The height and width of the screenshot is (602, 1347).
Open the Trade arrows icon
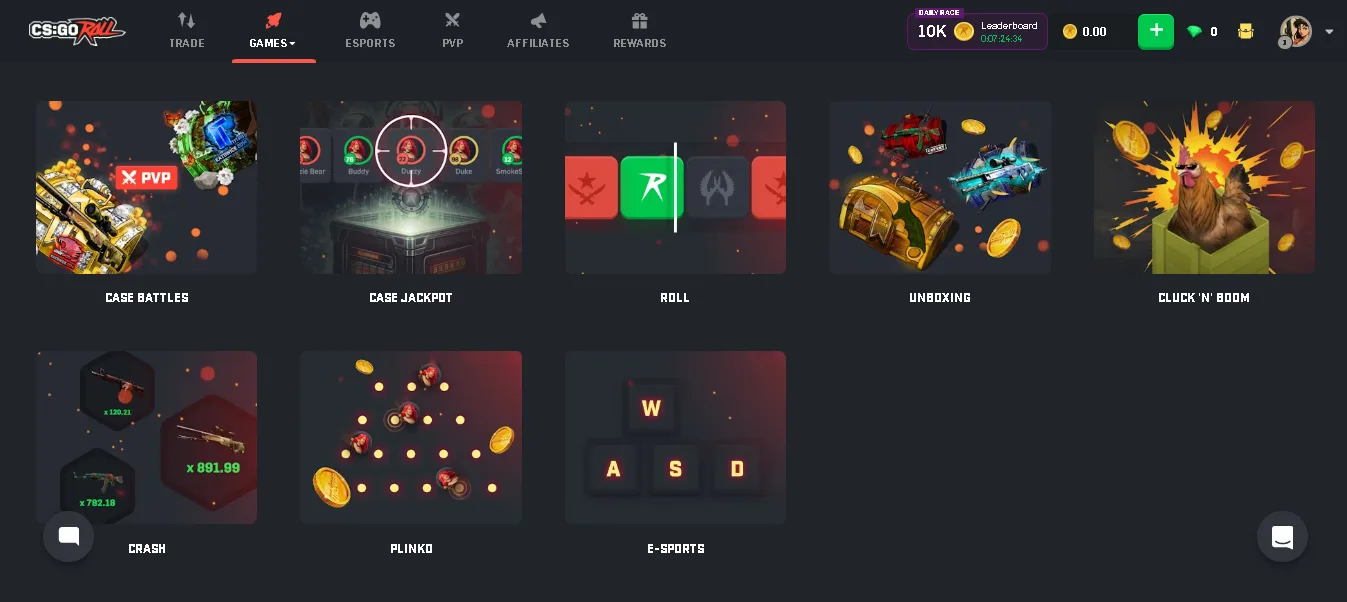(187, 20)
